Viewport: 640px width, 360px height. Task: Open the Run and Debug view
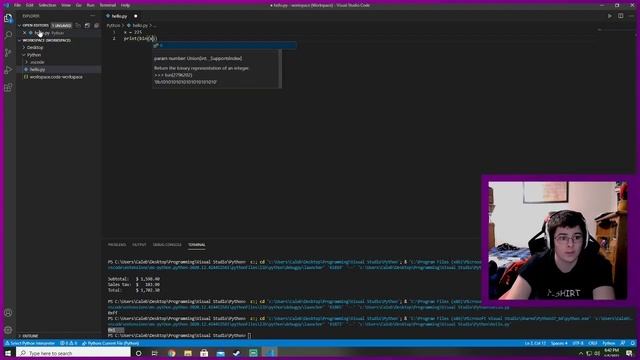coord(8,70)
